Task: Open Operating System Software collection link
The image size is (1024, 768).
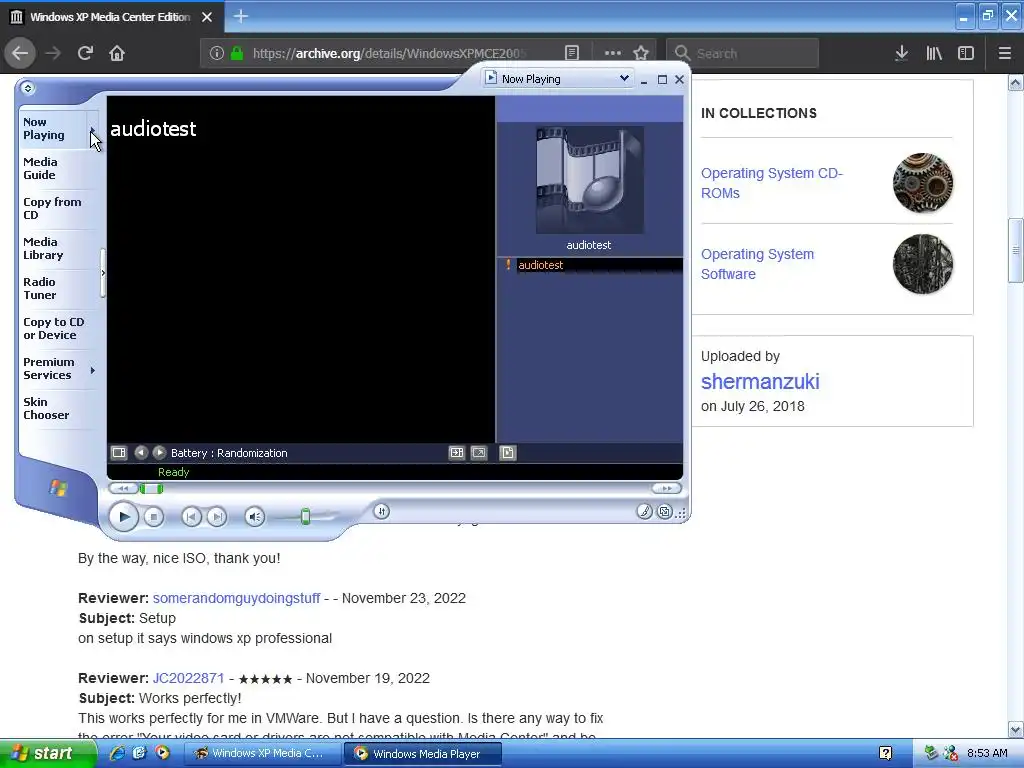Action: (x=758, y=264)
